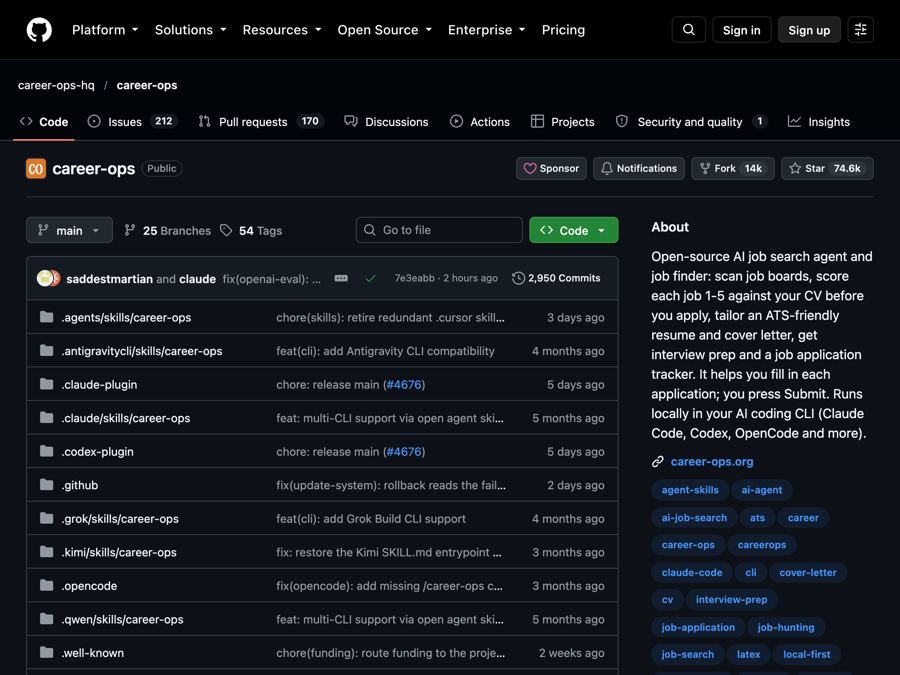Open the 2,950 Commits history

(x=556, y=278)
